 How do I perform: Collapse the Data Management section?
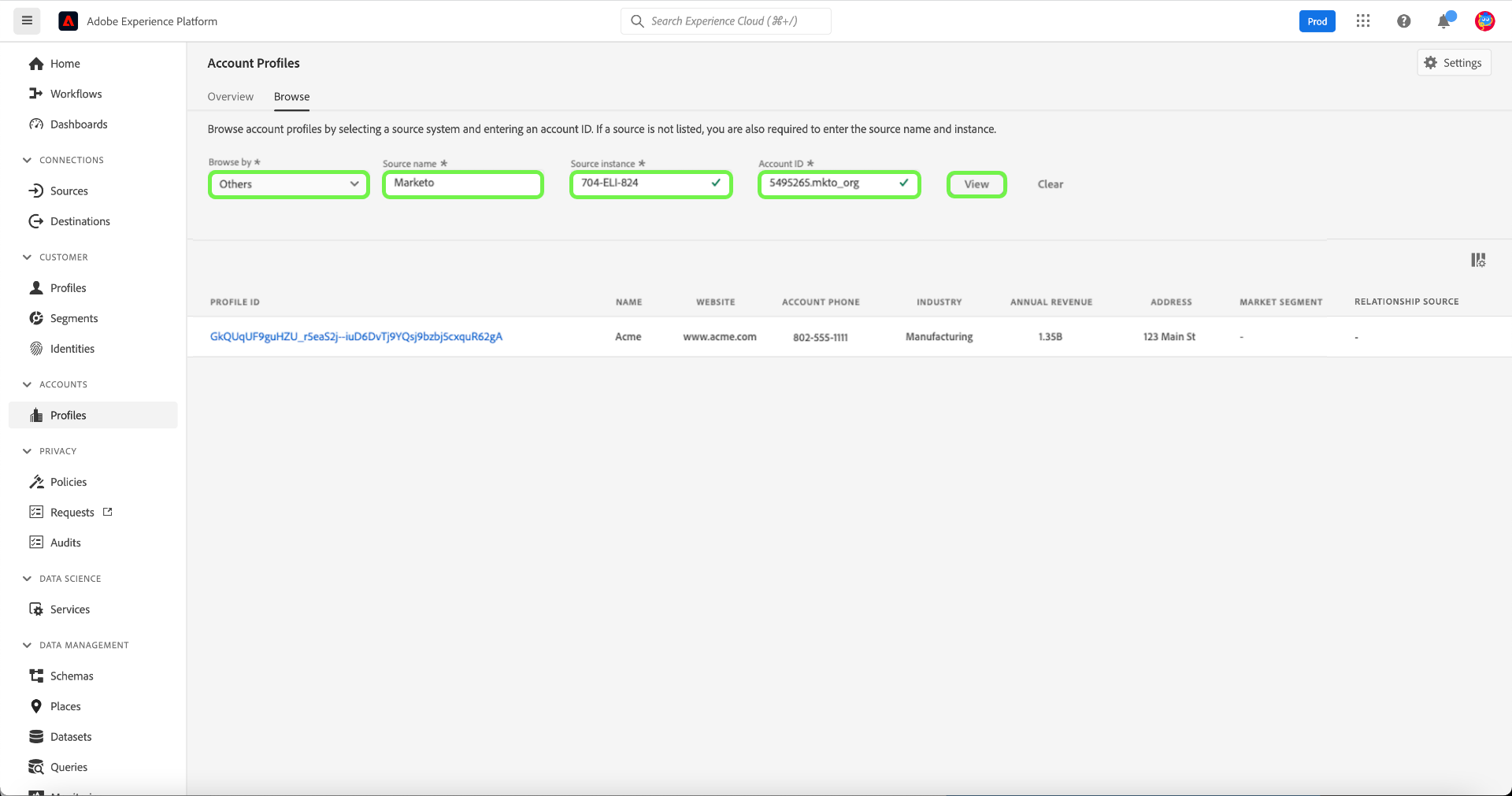(27, 645)
